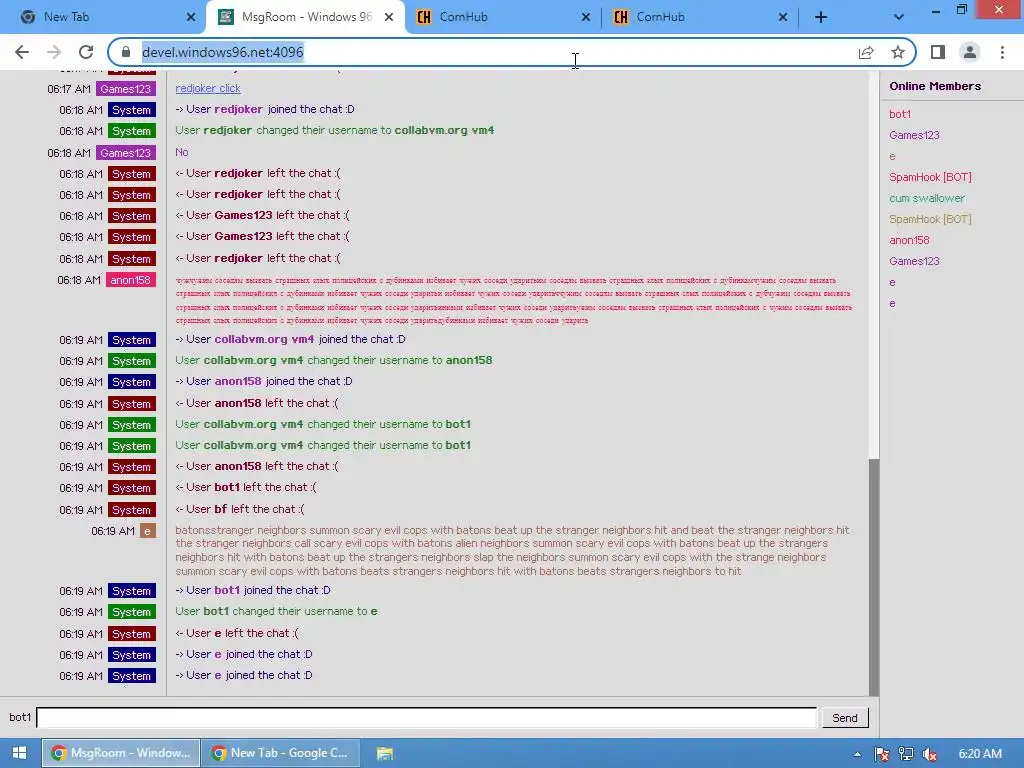Open the Chrome three-dot menu
The image size is (1024, 768).
1002,52
